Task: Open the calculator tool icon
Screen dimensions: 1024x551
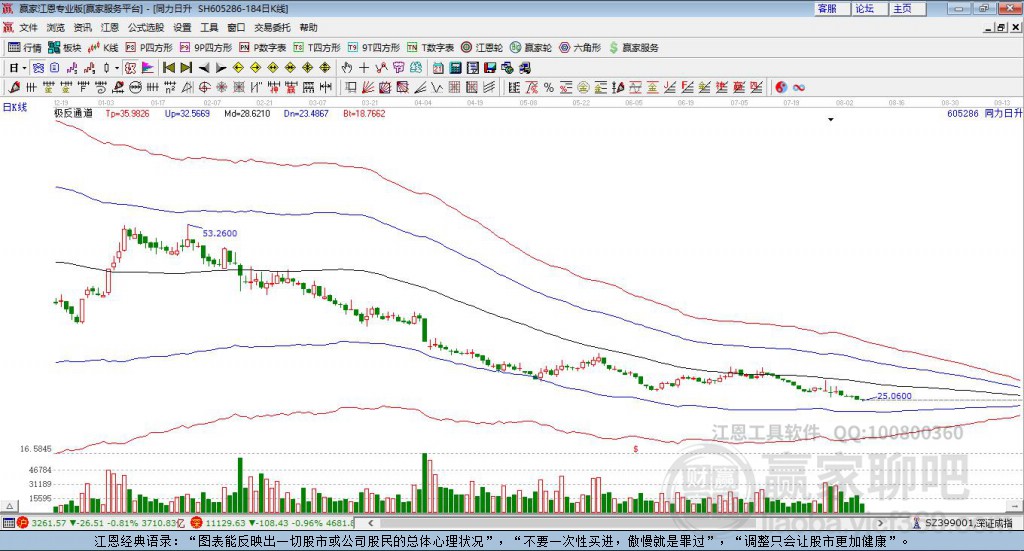Action: [x=455, y=68]
